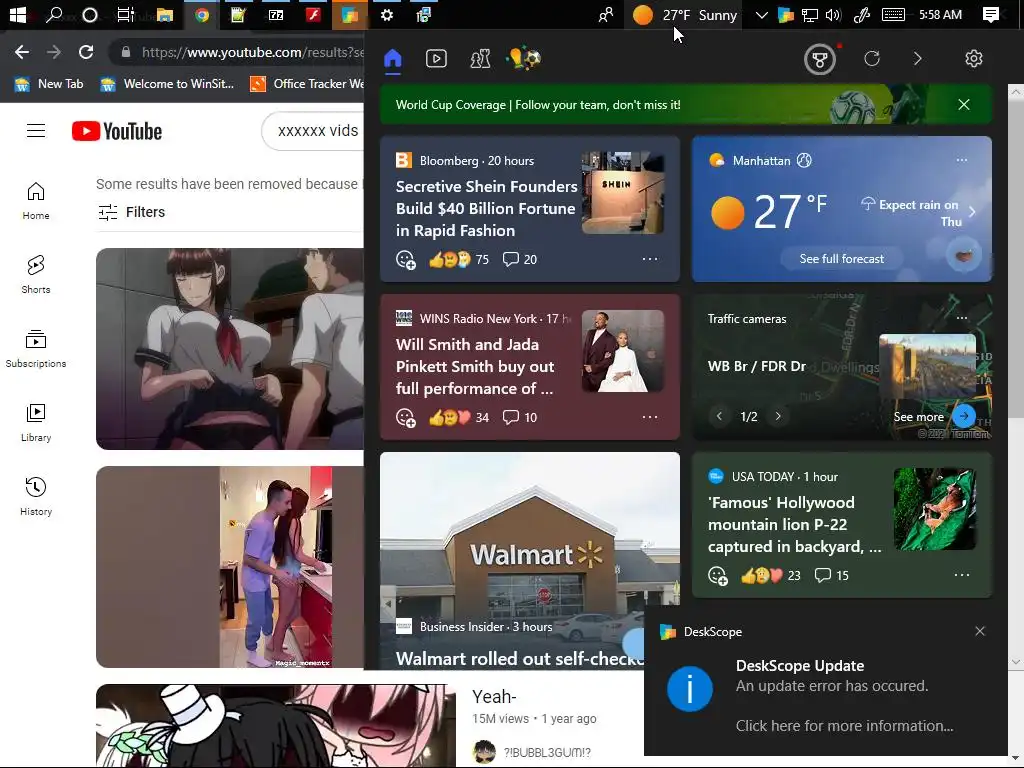Open the widget rewards trophy badge
The width and height of the screenshot is (1024, 768).
click(820, 59)
